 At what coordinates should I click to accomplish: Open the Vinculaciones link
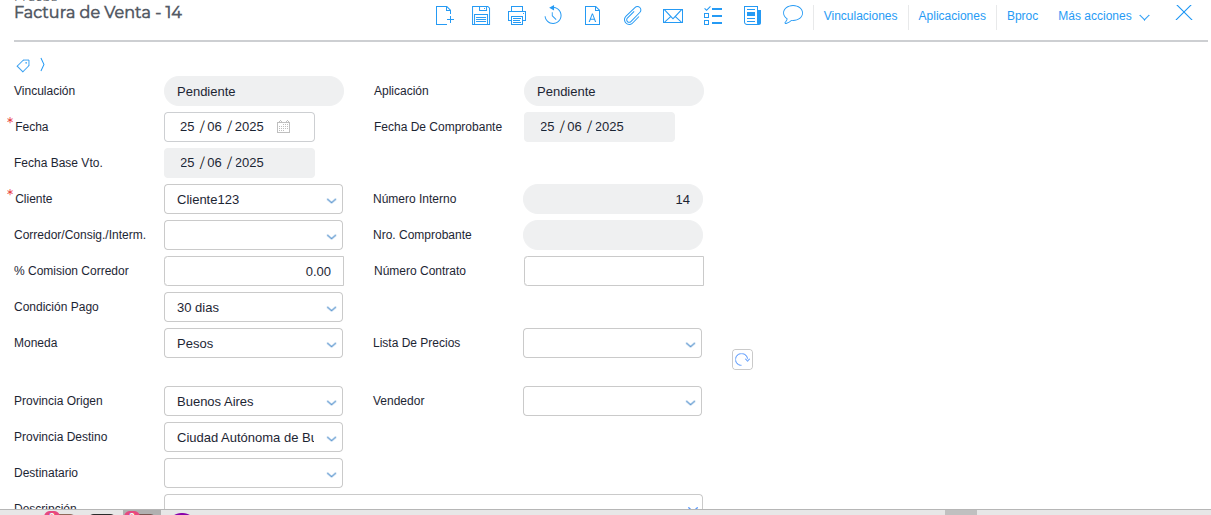point(860,16)
